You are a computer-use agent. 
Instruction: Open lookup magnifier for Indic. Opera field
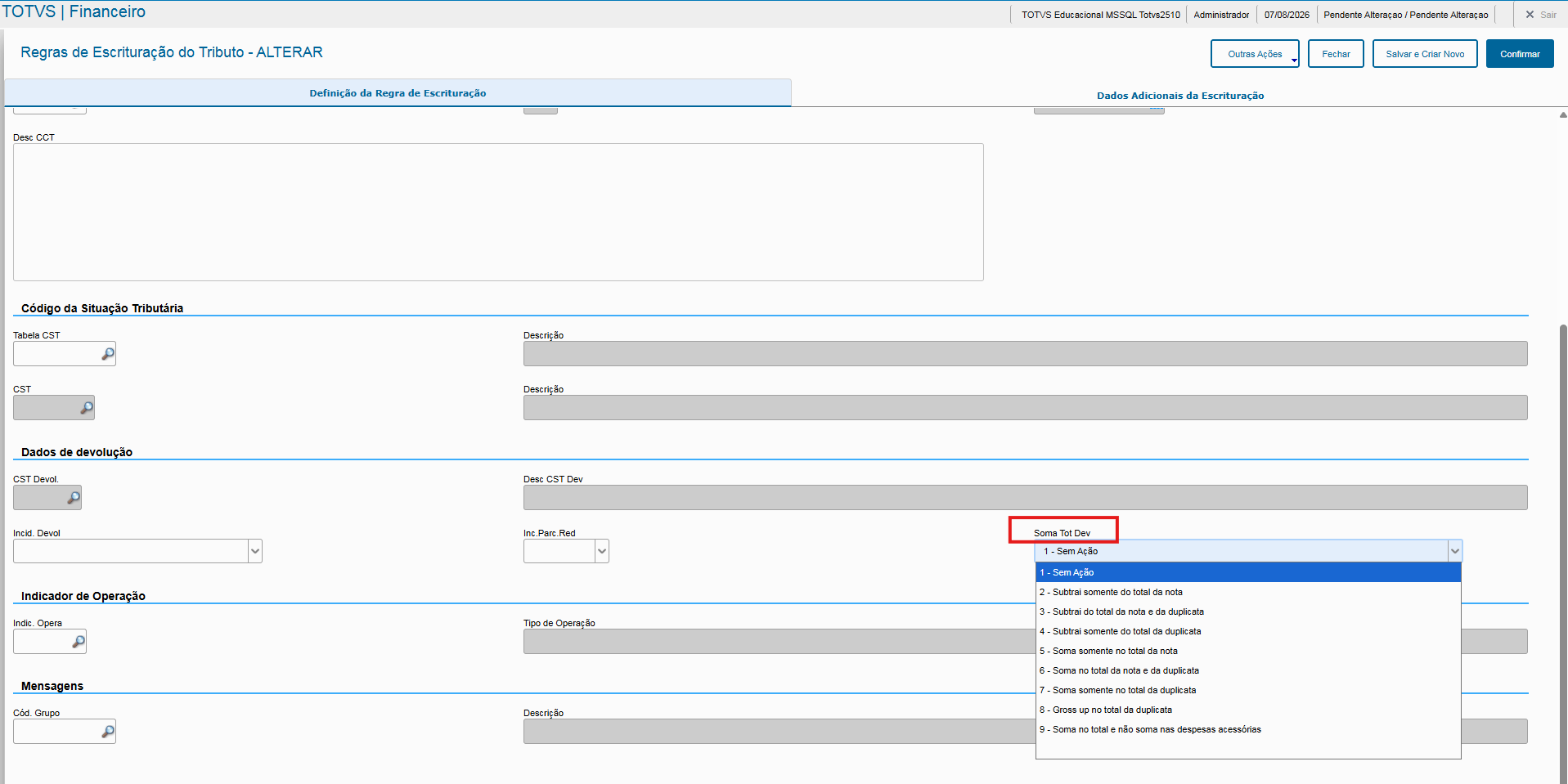click(79, 642)
